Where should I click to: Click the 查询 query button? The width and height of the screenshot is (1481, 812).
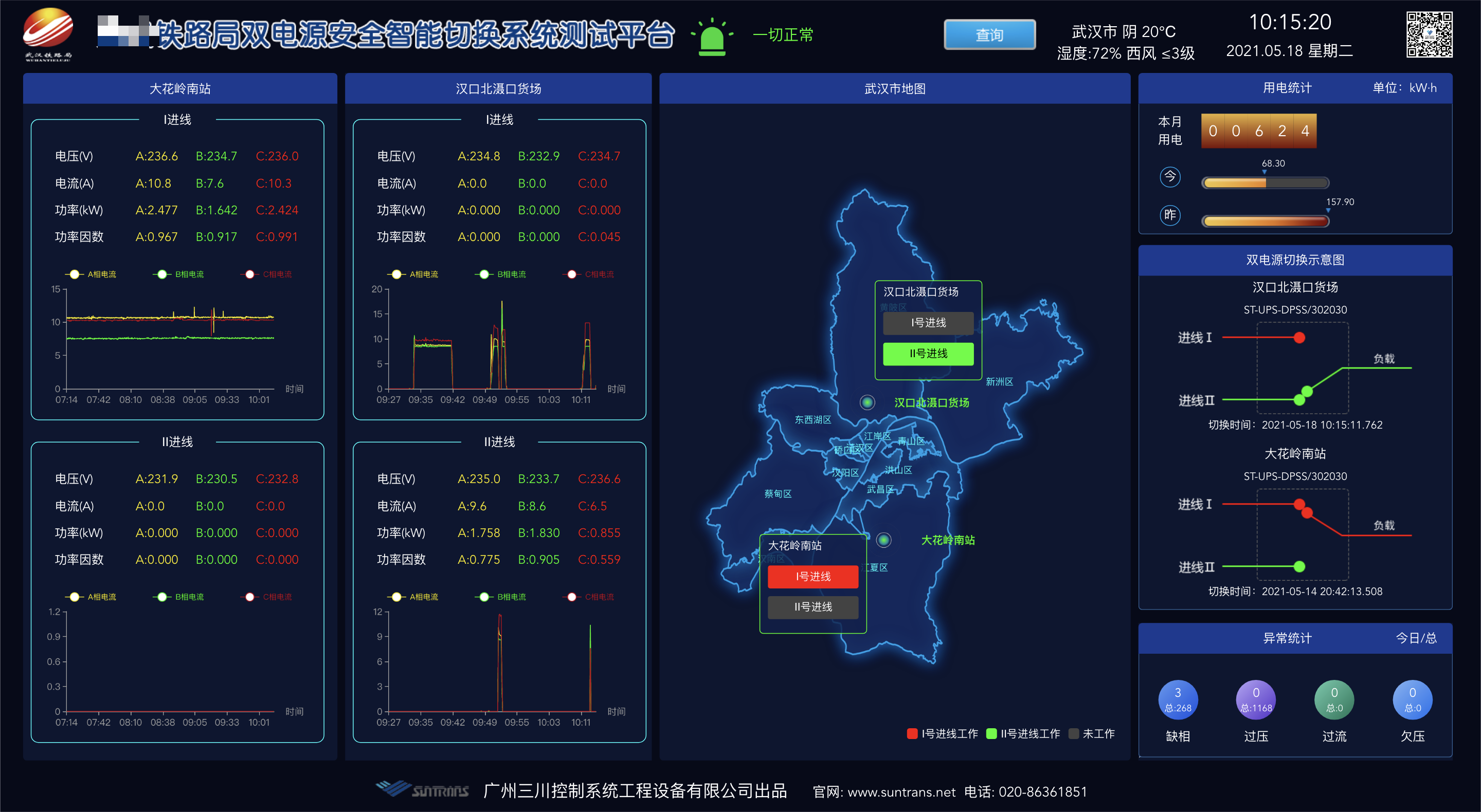coord(989,34)
